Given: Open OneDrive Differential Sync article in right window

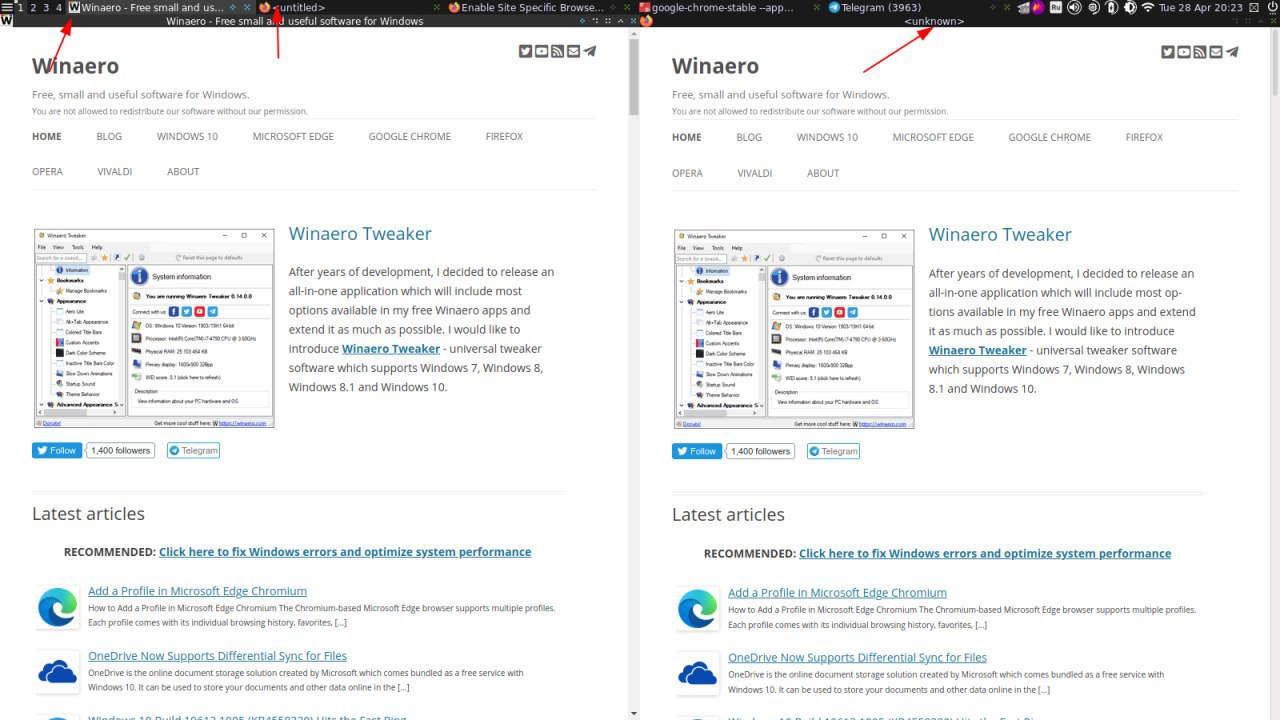Looking at the screenshot, I should click(x=857, y=657).
